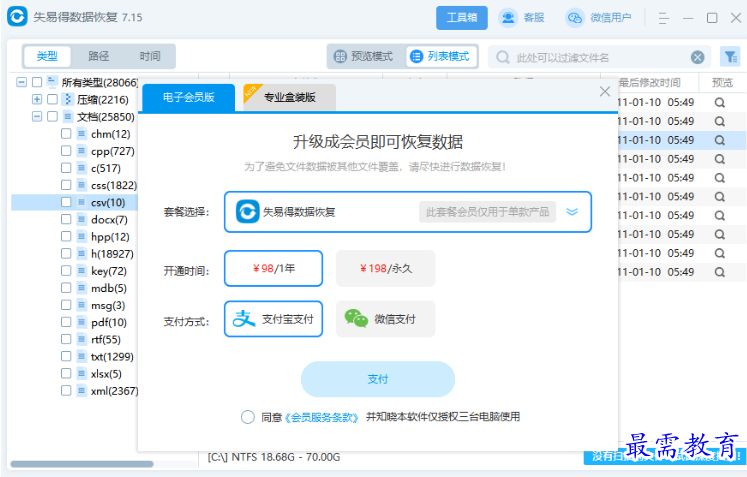747x477 pixels.
Task: Click the 压缩 archive type icon
Action: [x=68, y=99]
